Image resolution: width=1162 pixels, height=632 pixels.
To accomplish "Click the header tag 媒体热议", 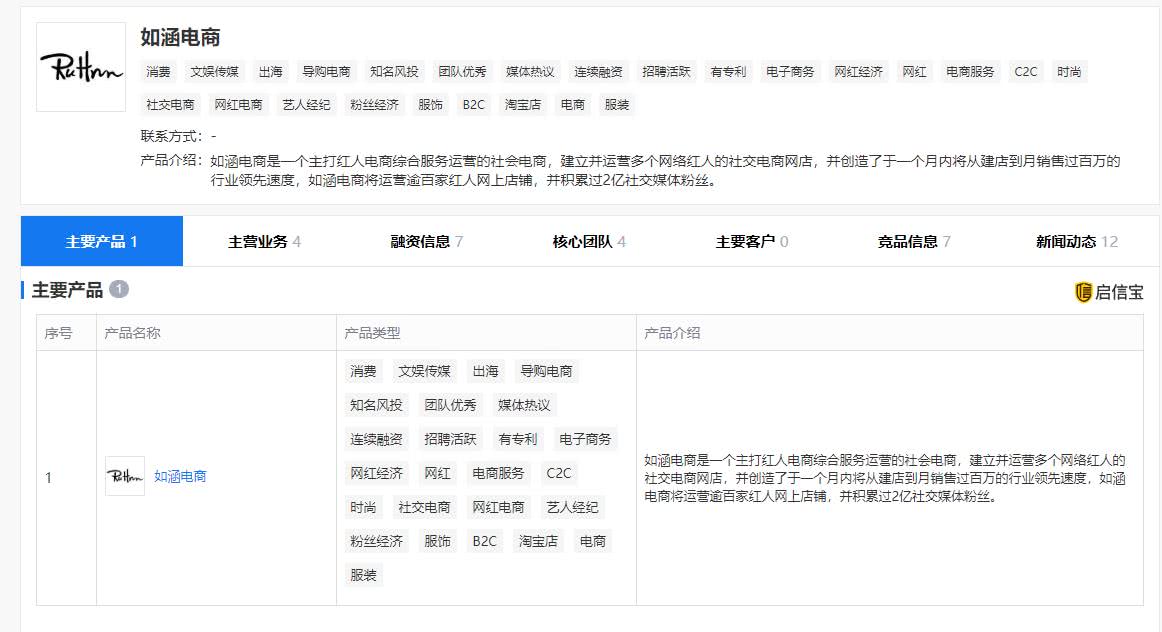I will [530, 72].
